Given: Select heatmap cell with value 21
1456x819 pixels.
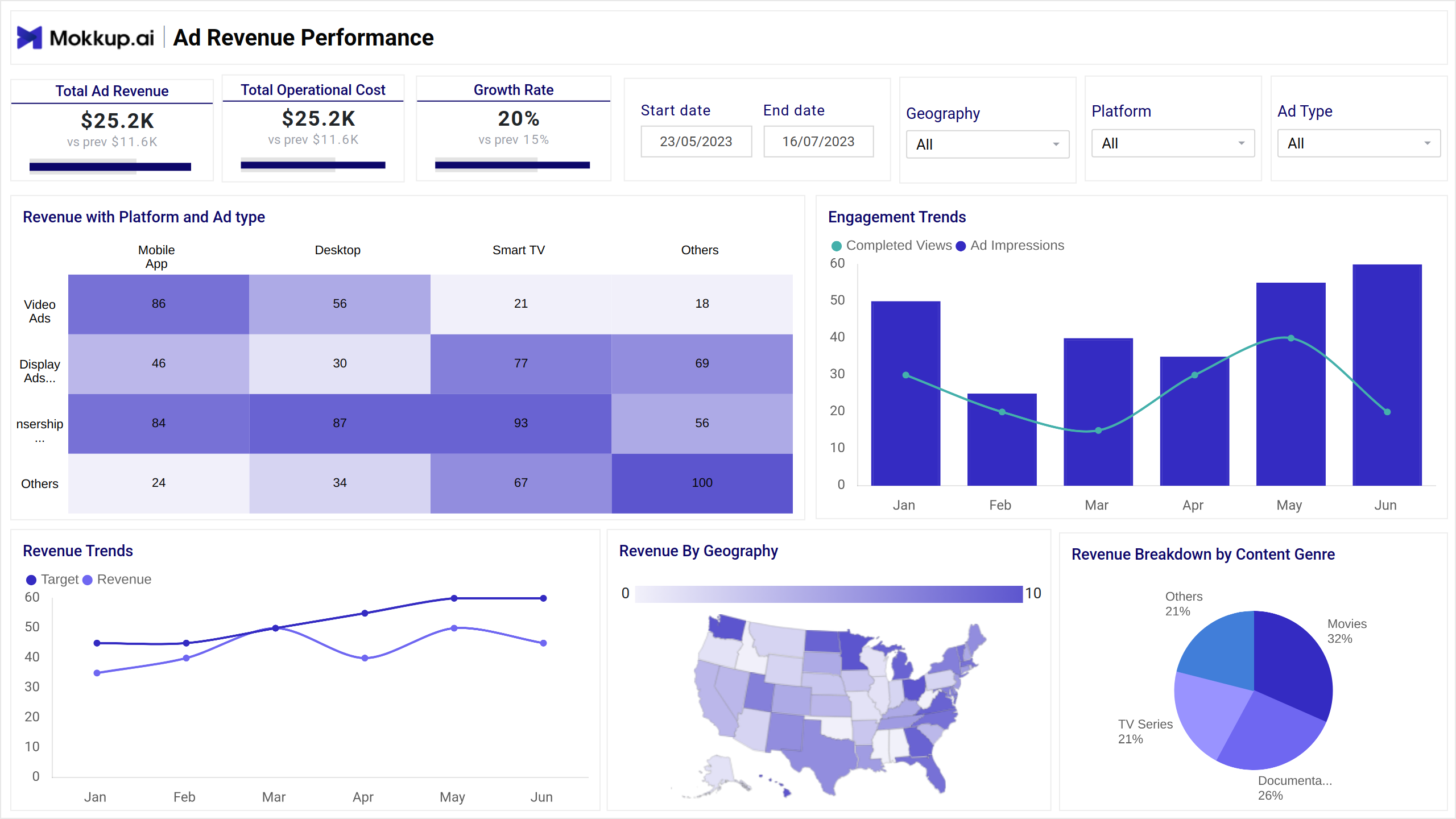Looking at the screenshot, I should (x=521, y=304).
